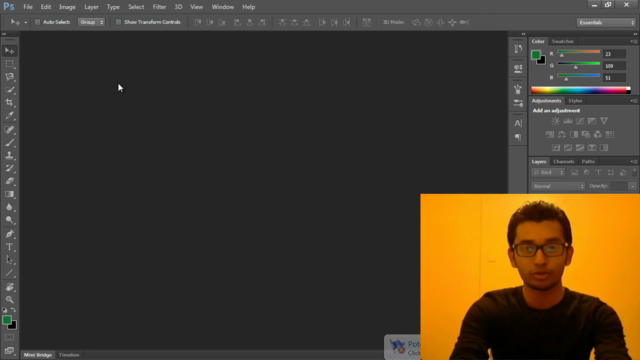640x360 pixels.
Task: Open the Color panel options menu
Action: pyautogui.click(x=633, y=41)
